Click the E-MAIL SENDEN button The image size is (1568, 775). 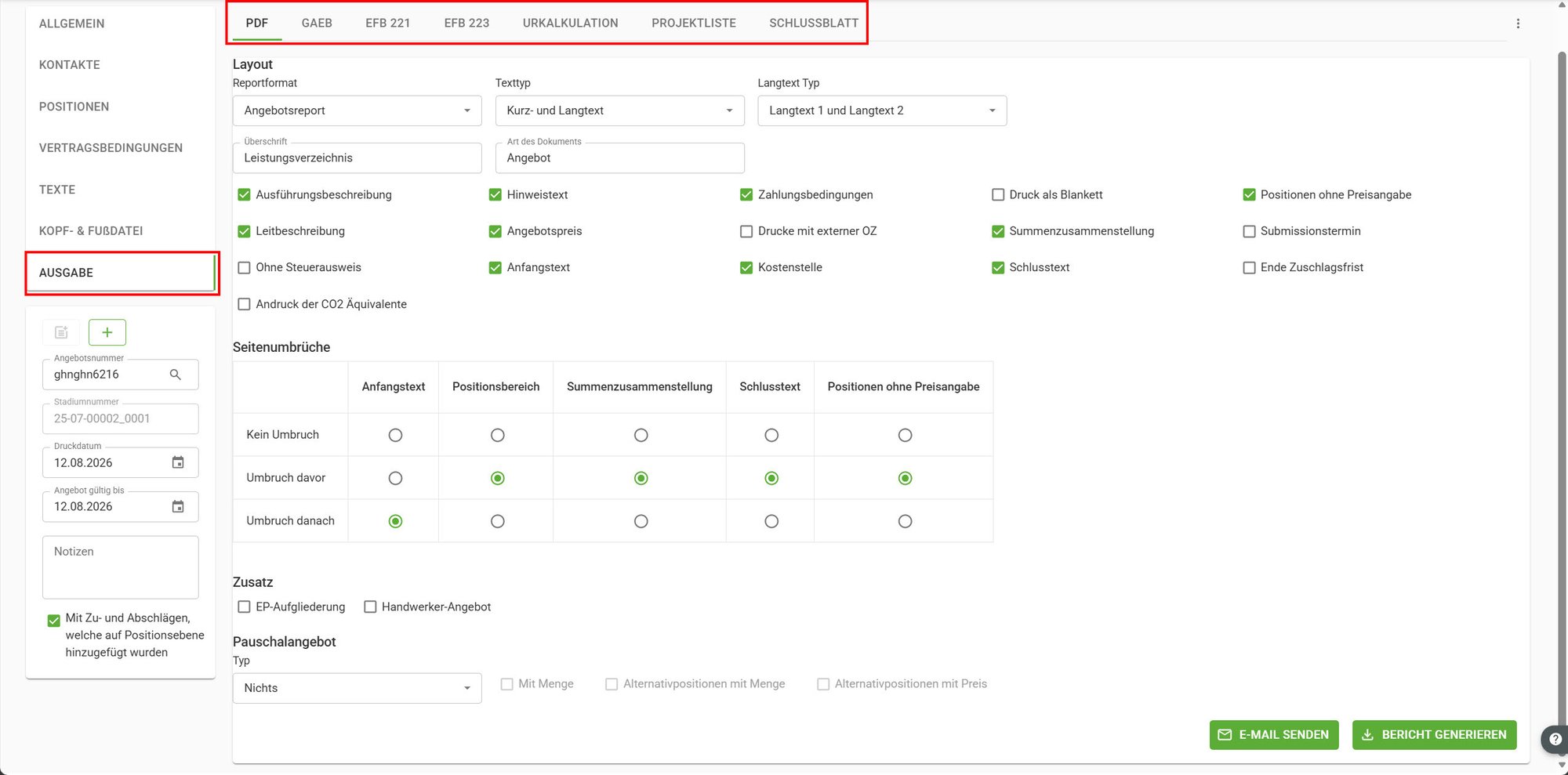(x=1274, y=735)
